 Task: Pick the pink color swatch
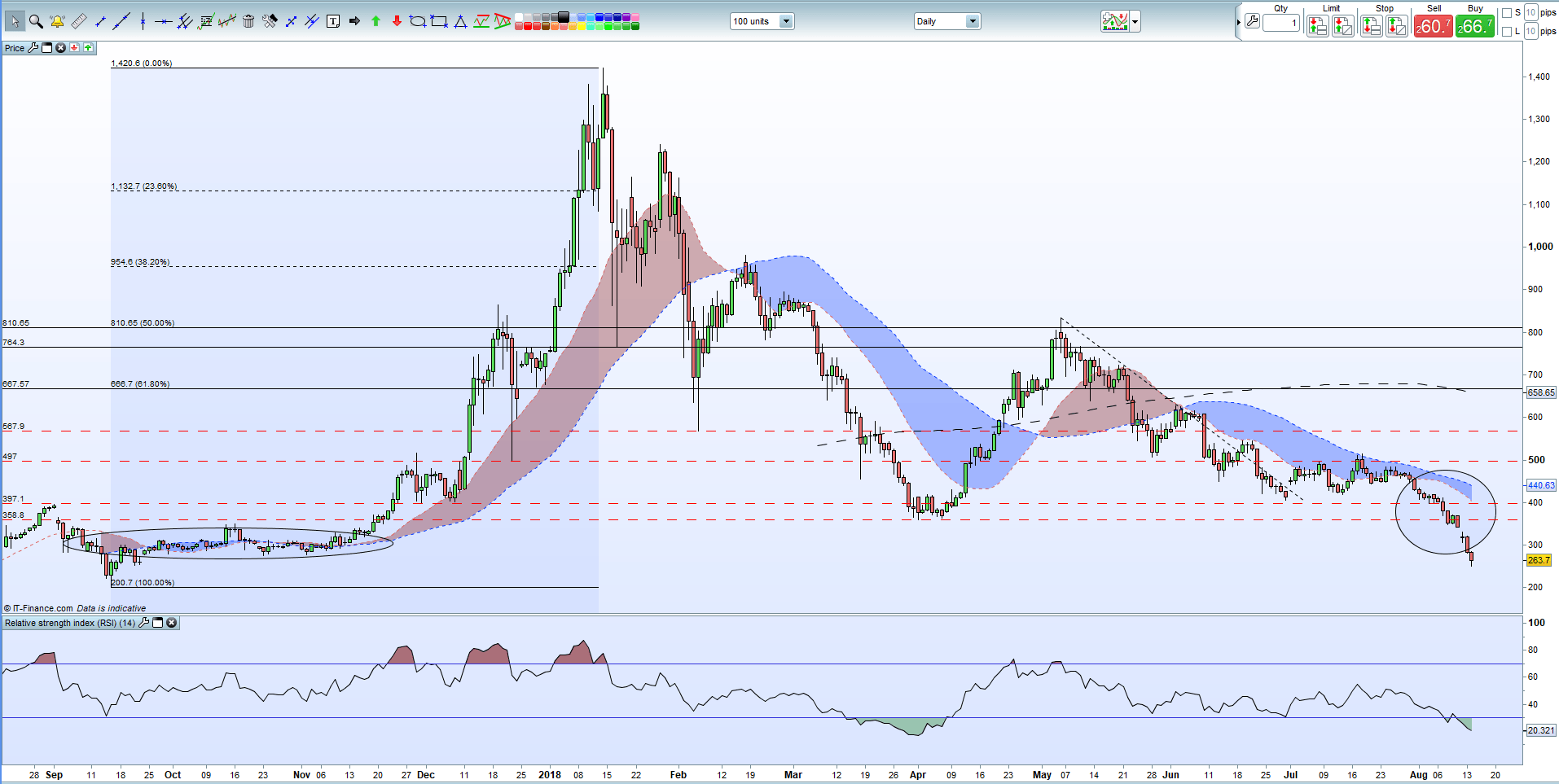[635, 16]
